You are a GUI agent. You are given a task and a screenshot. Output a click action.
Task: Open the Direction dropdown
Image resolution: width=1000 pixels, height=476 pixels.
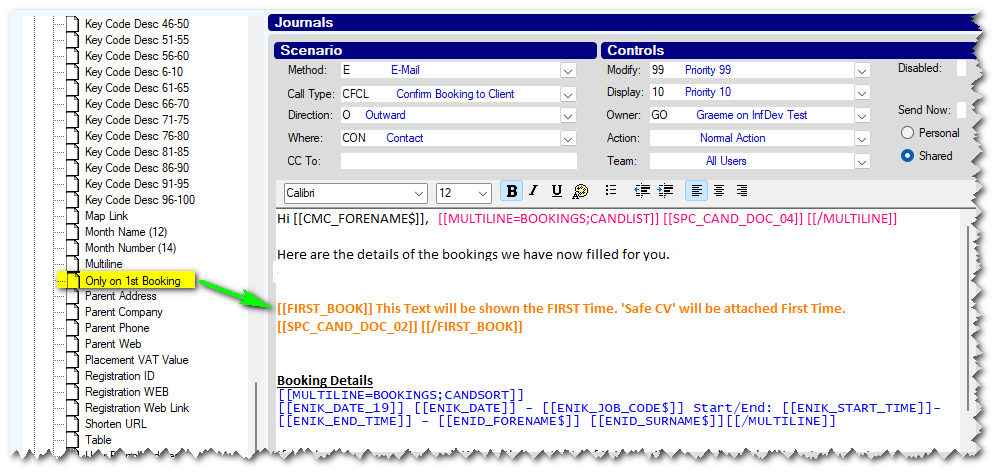pos(568,116)
